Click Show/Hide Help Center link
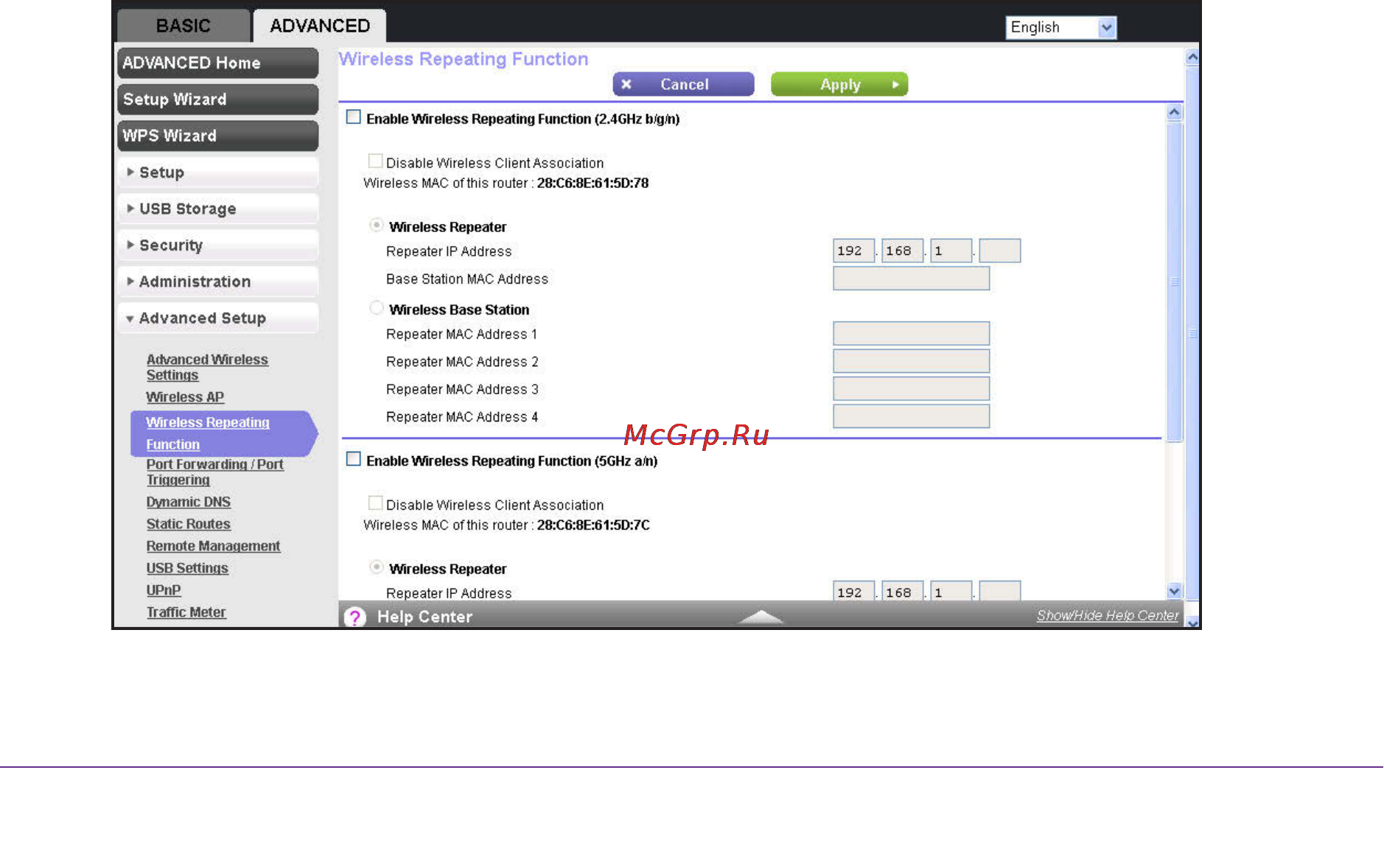 click(x=1108, y=615)
